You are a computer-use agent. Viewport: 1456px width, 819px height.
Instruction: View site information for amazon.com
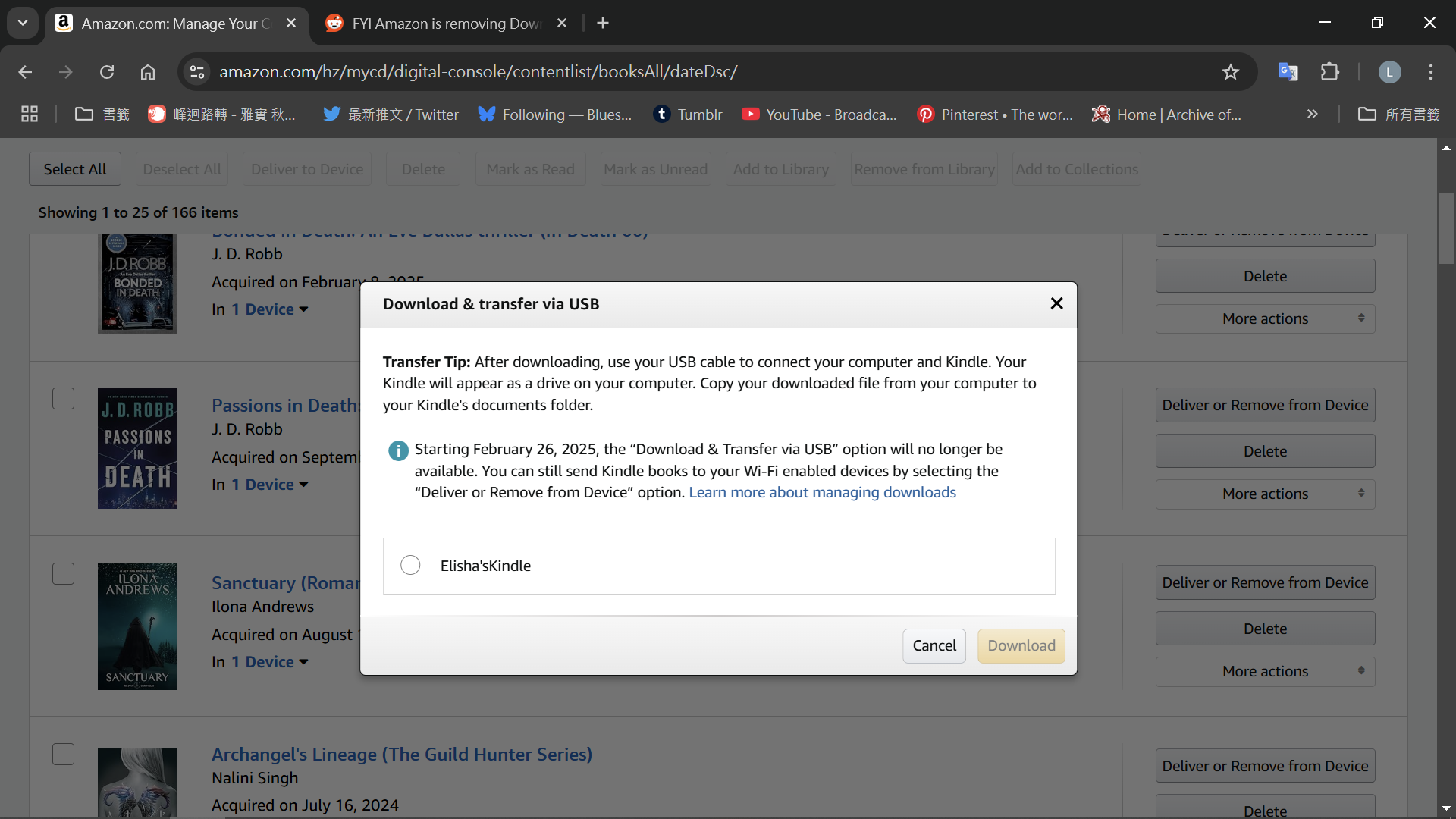tap(197, 72)
